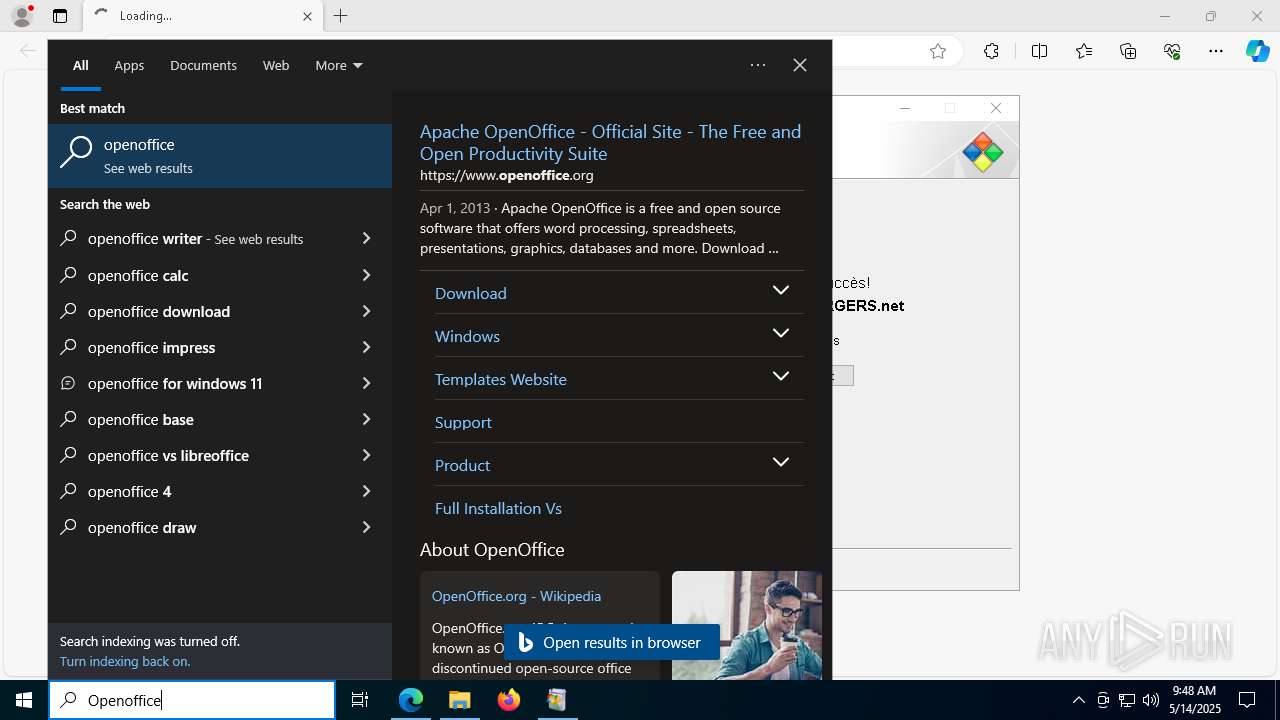Select the openoffice best match result

coord(220,156)
